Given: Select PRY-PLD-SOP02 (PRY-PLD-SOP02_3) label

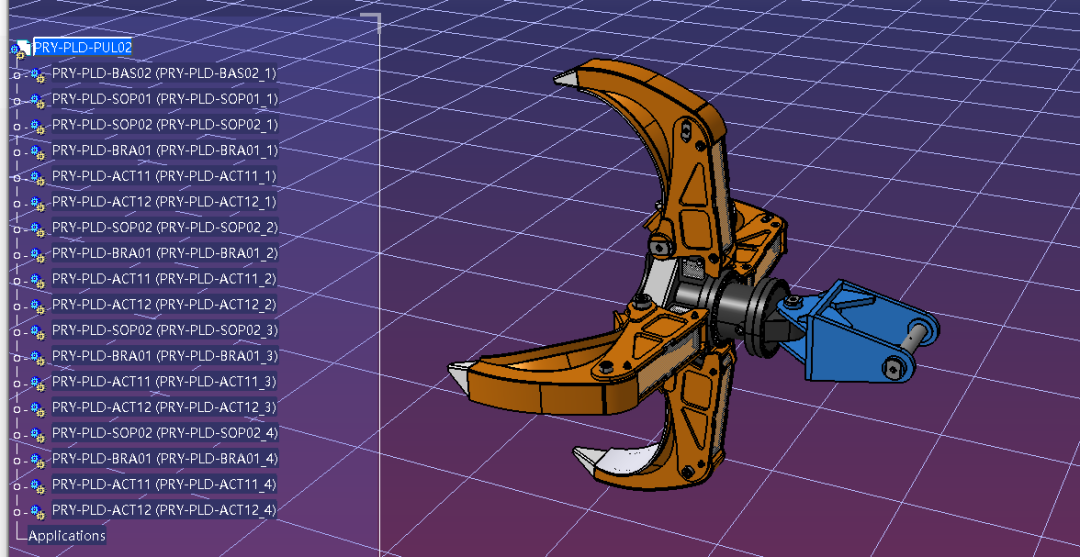Looking at the screenshot, I should (x=165, y=330).
